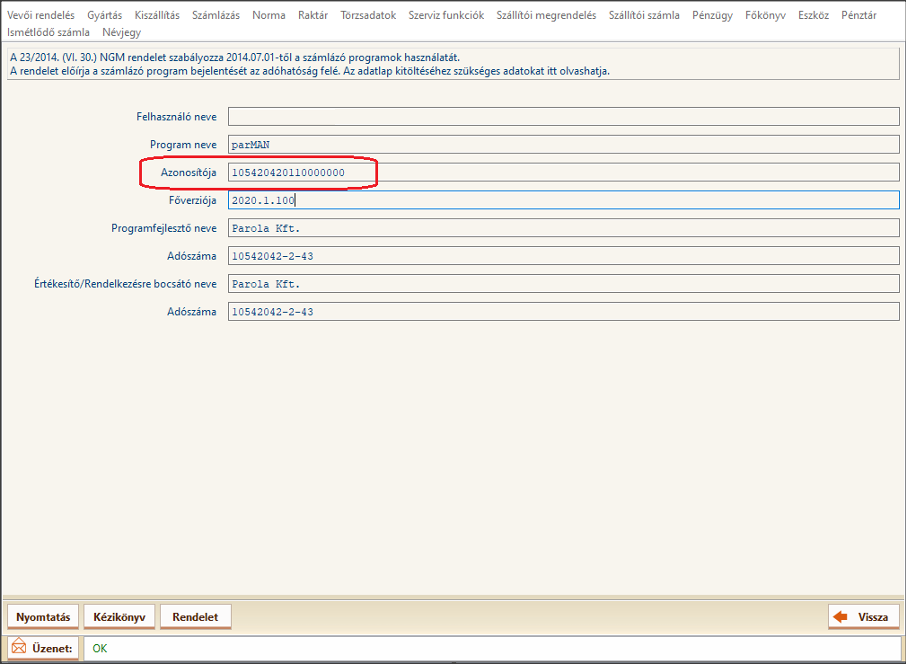906x664 pixels.
Task: Open the Gyártás menu
Action: click(105, 16)
